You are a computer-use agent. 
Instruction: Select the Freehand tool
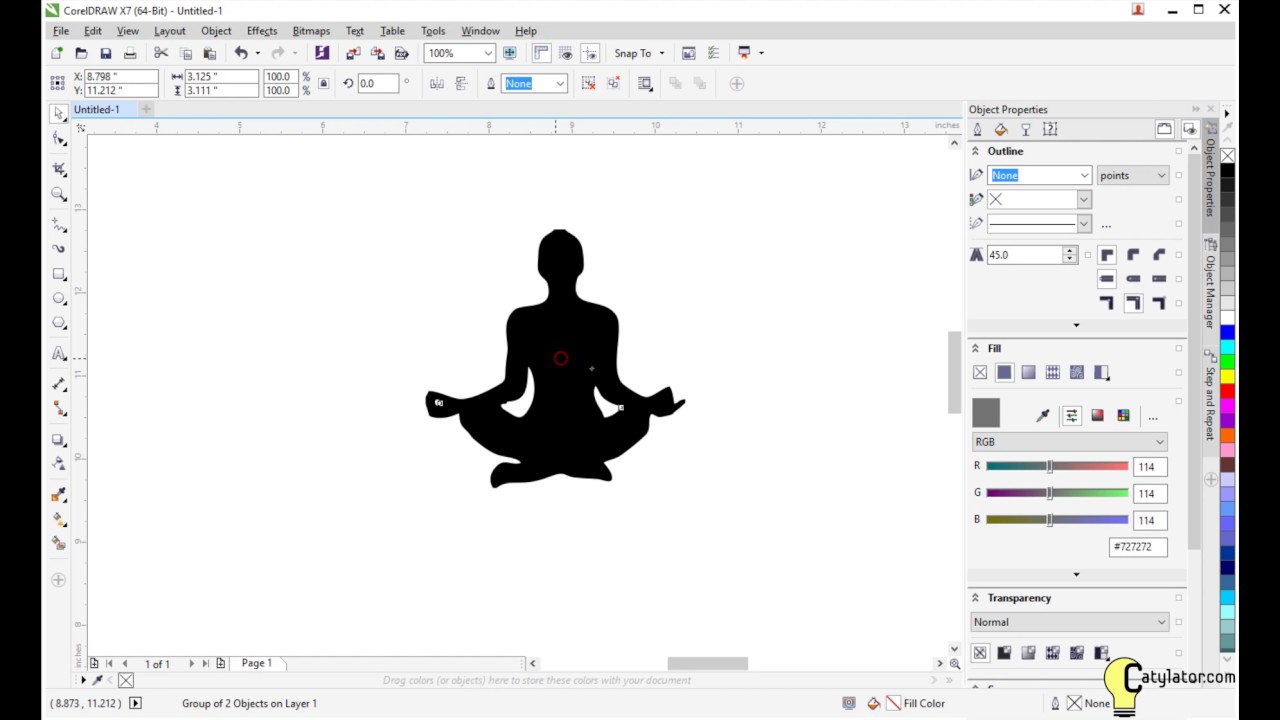pyautogui.click(x=59, y=224)
